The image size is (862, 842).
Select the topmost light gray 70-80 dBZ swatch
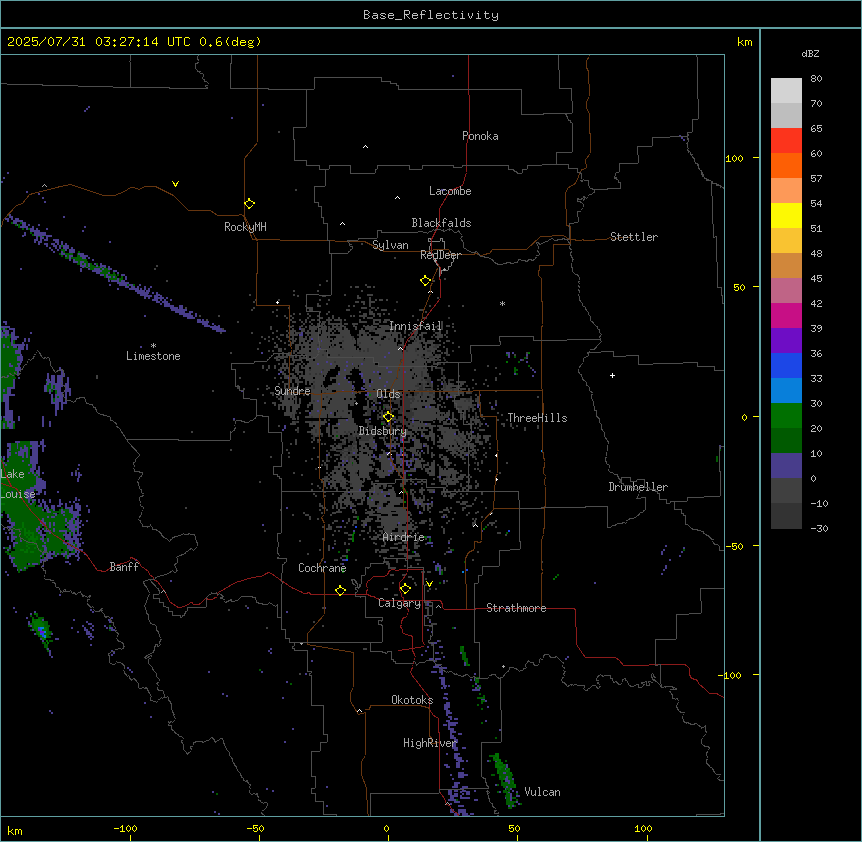(786, 91)
